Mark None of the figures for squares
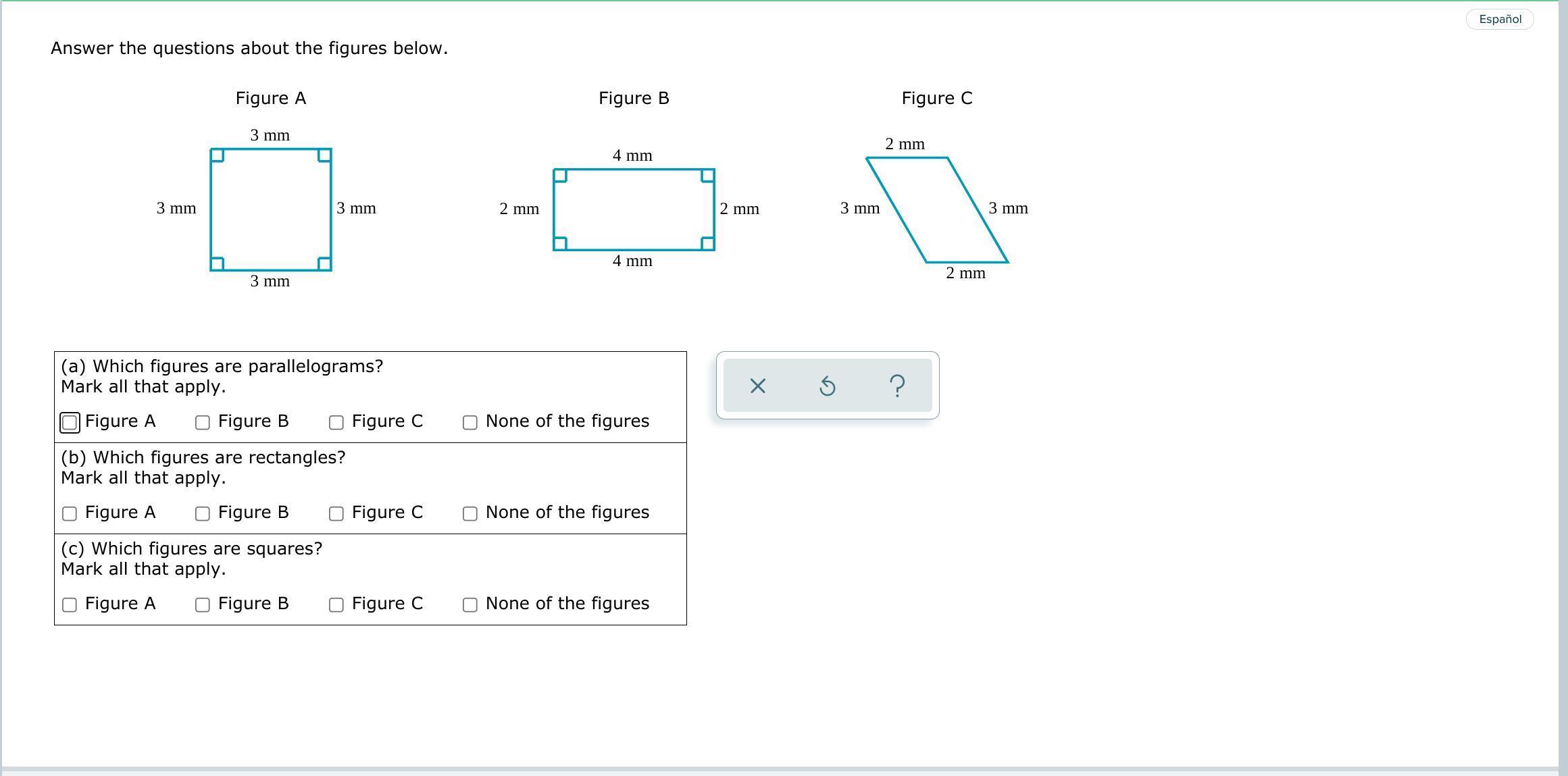 pyautogui.click(x=470, y=604)
